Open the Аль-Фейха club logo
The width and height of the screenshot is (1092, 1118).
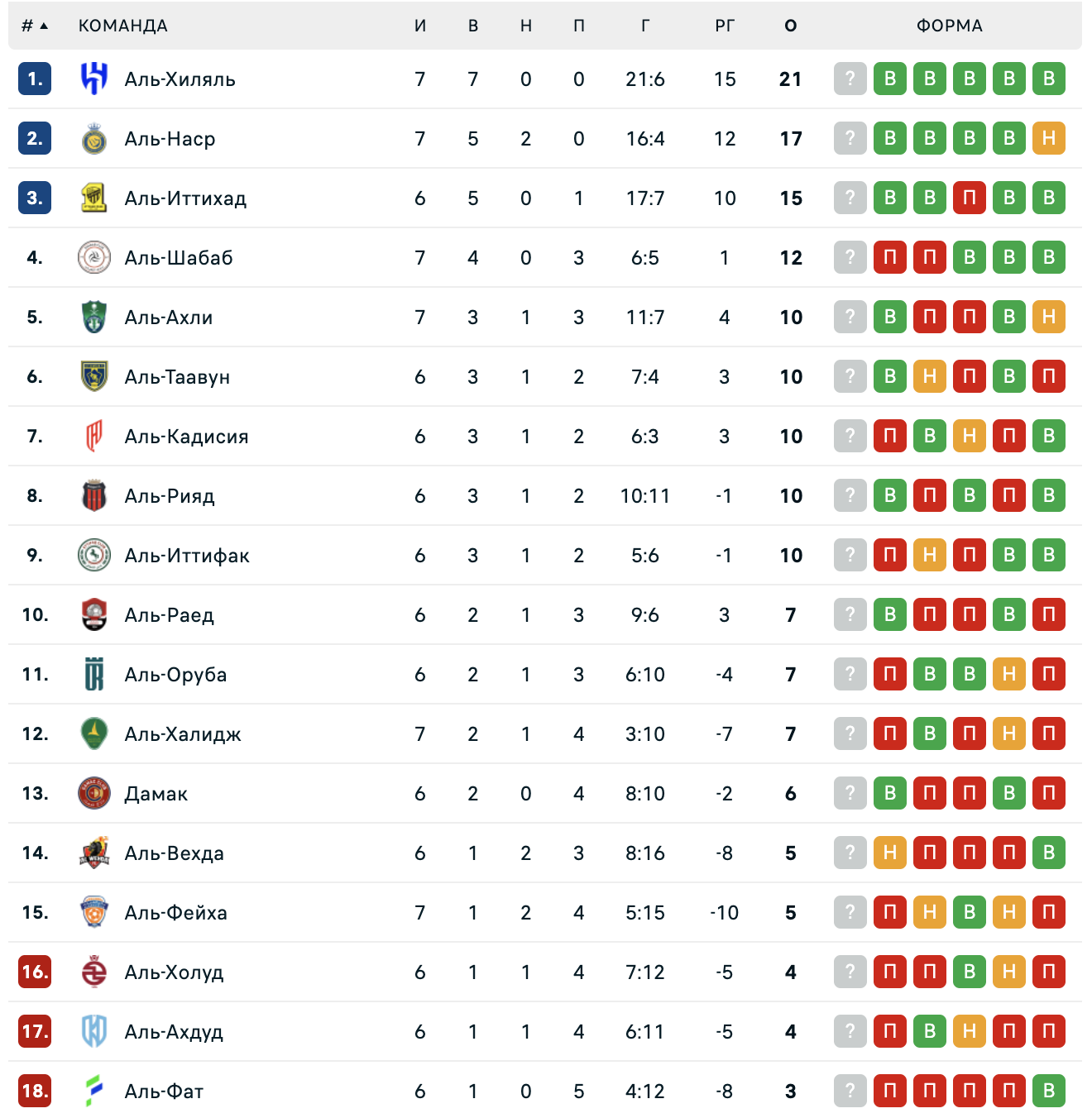click(x=94, y=912)
